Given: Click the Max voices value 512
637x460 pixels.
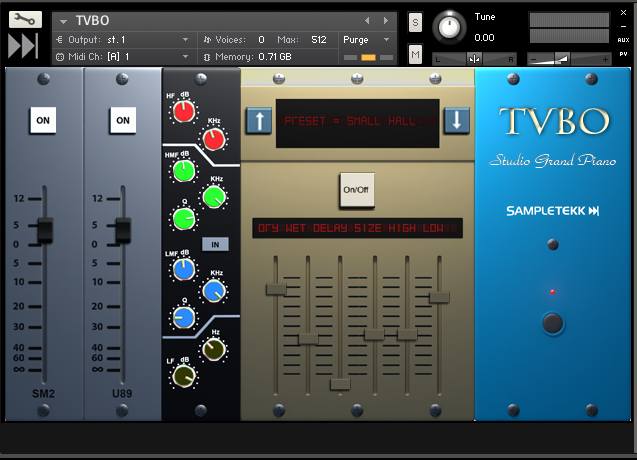Looking at the screenshot, I should (x=319, y=40).
